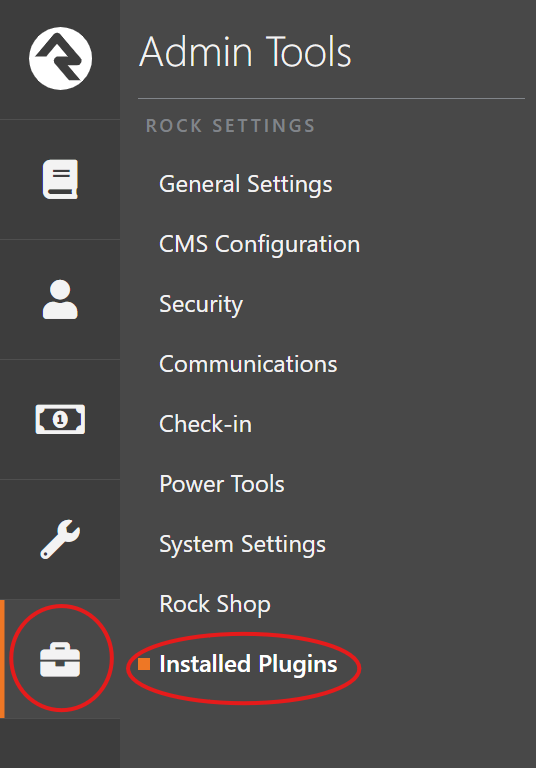Screen dimensions: 536x768
Task: Select the Tools wrench icon
Action: tap(60, 539)
